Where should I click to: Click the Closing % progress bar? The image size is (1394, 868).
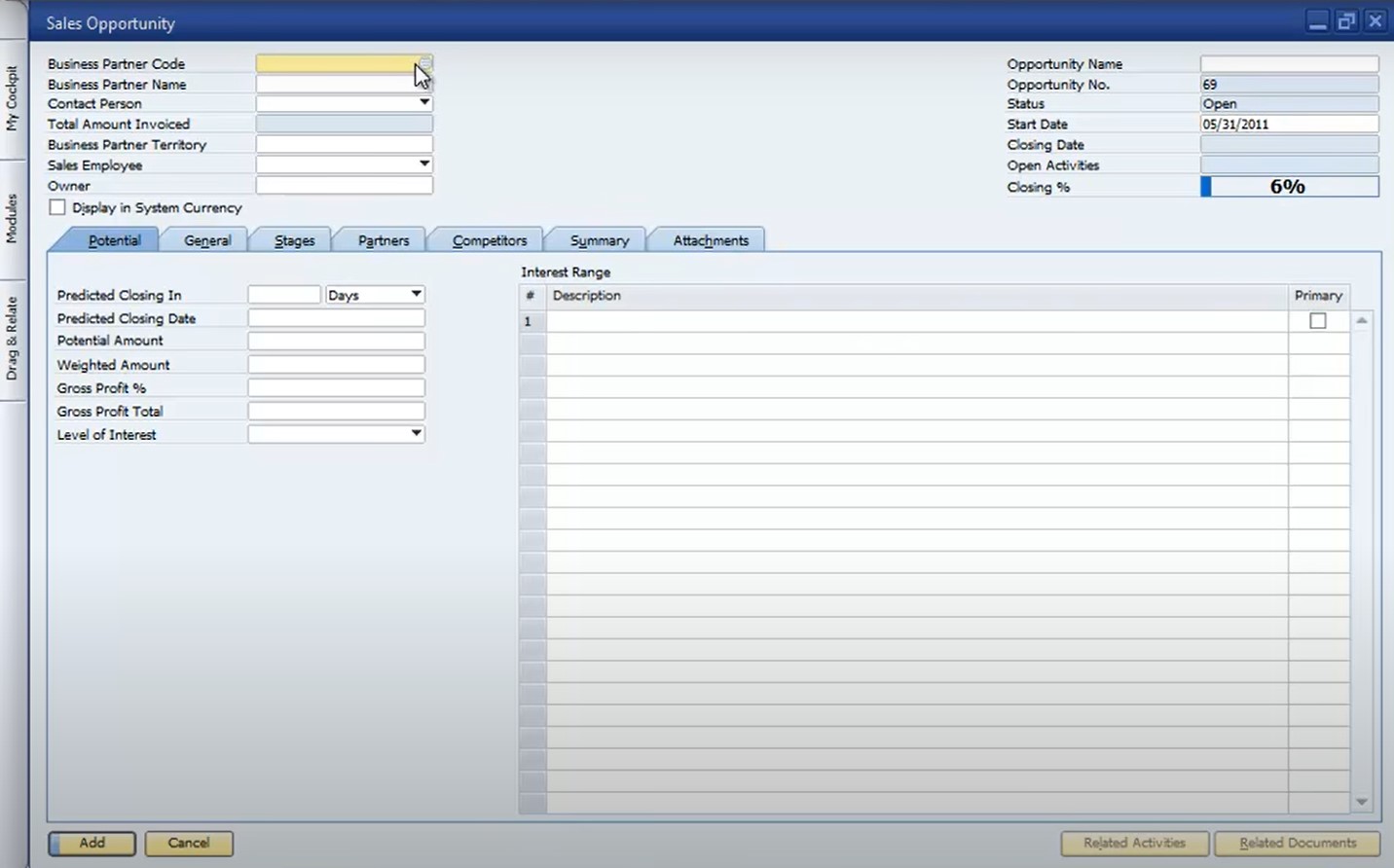point(1289,187)
